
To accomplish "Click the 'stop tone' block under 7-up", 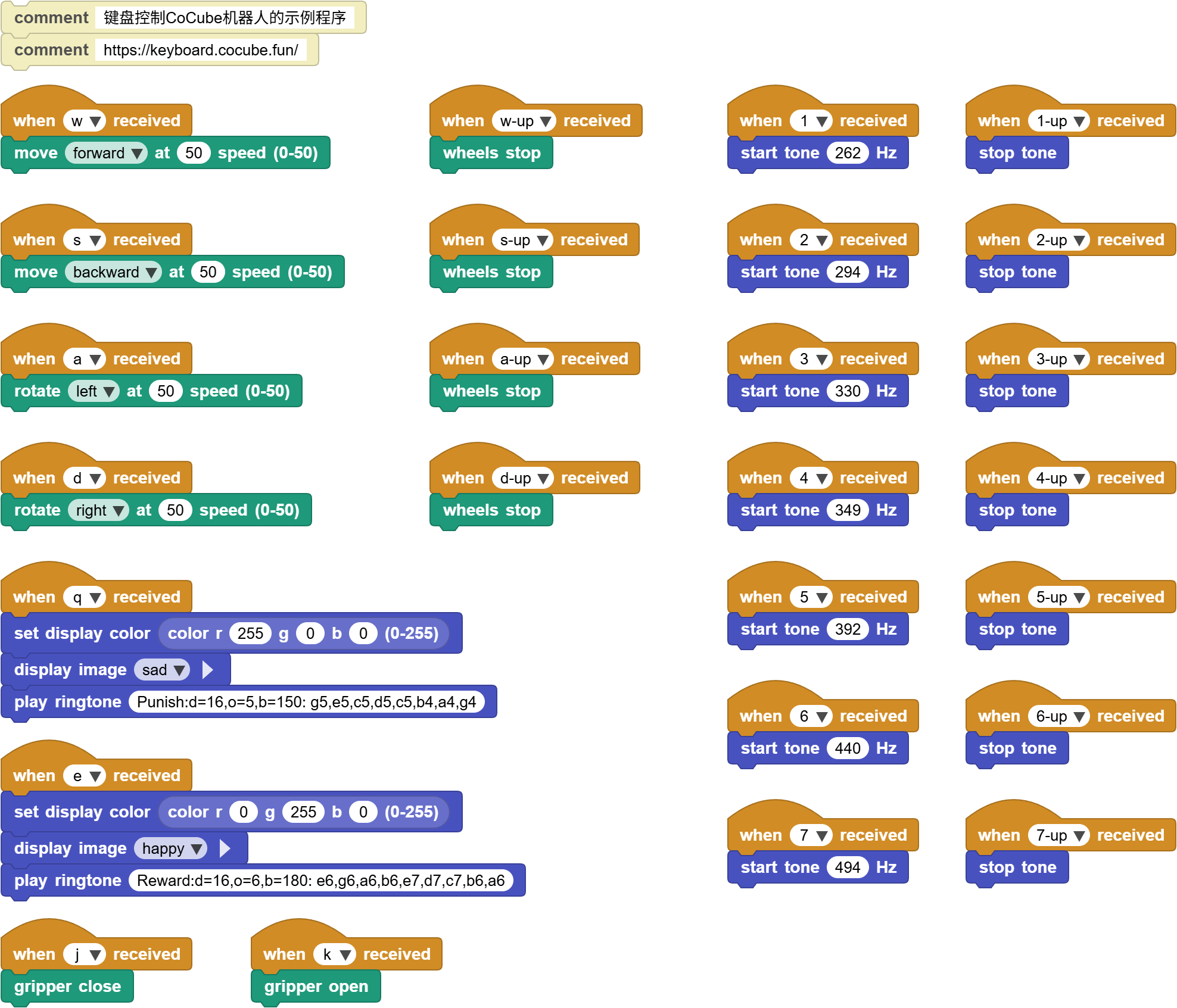I will tap(1017, 867).
